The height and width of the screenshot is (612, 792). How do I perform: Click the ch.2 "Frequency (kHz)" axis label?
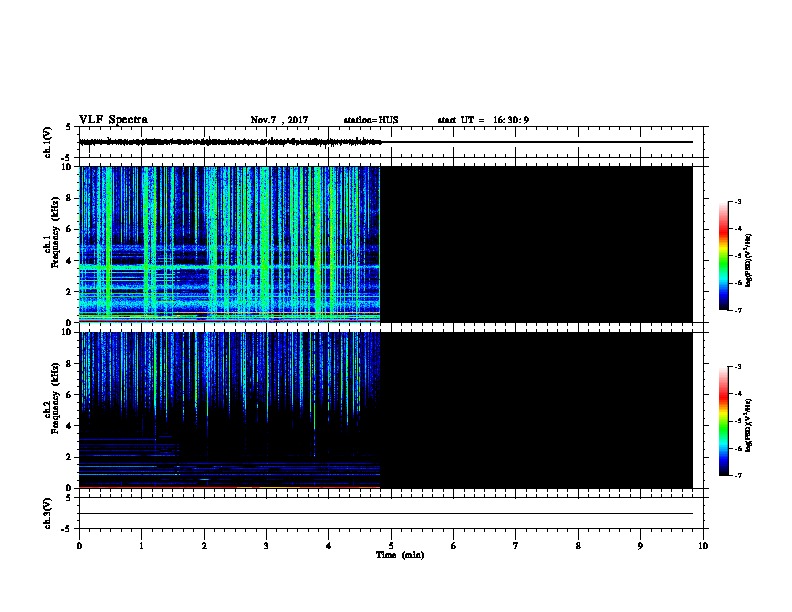tap(55, 398)
